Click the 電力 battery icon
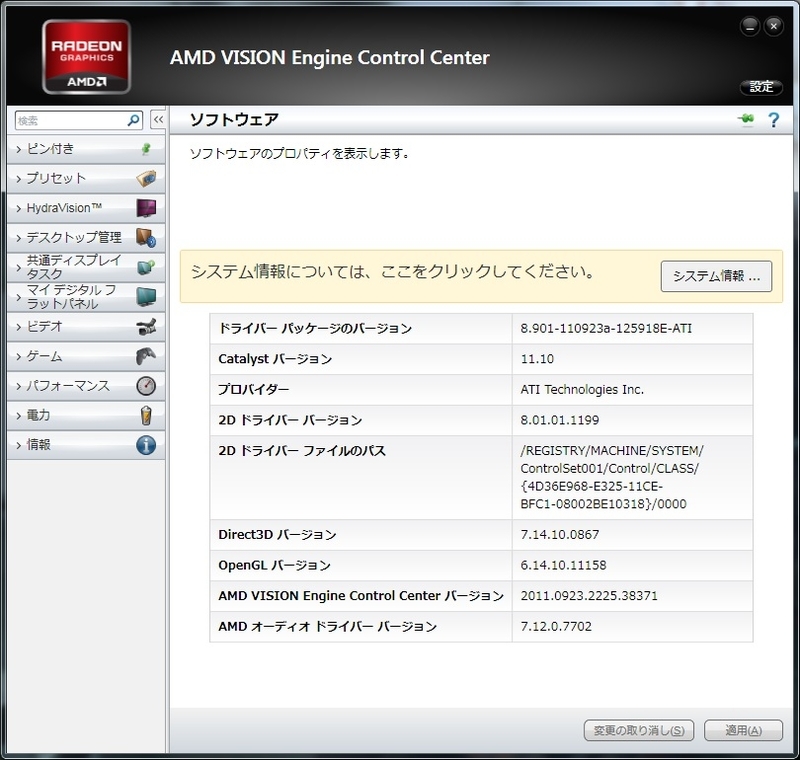 [x=146, y=415]
